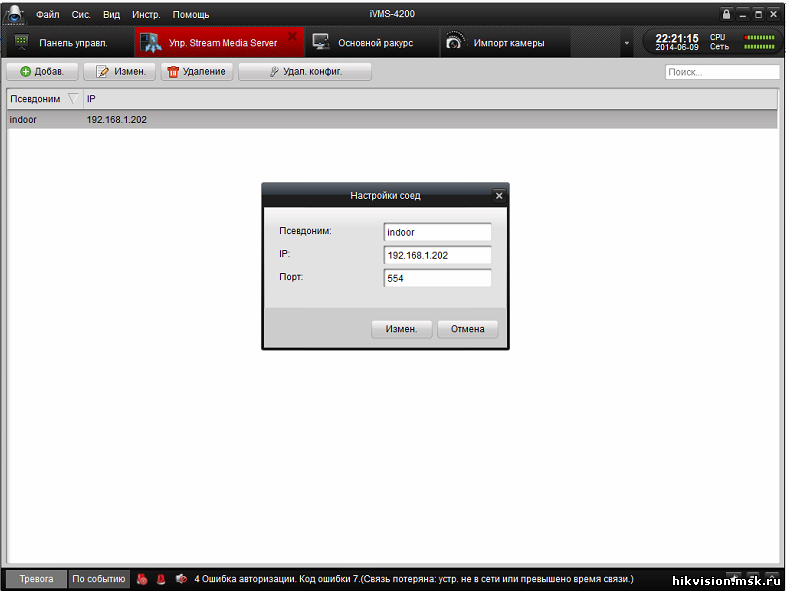This screenshot has width=786, height=591.
Task: Open the Сис. menu
Action: click(x=81, y=15)
